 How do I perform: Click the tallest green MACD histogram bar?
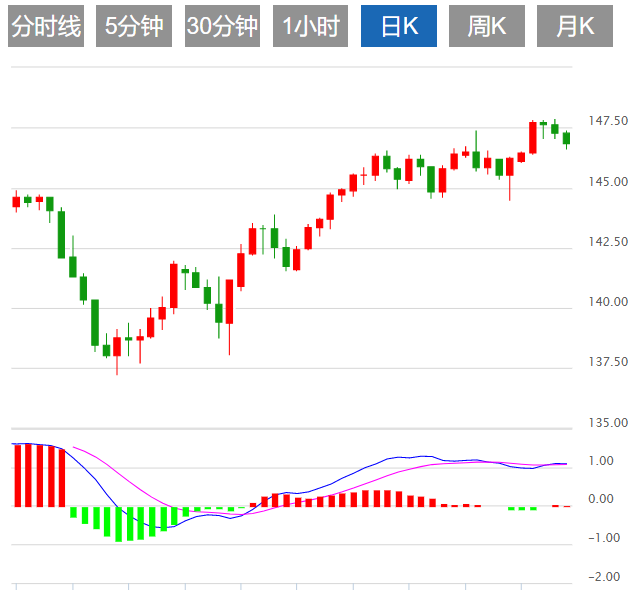click(x=119, y=524)
